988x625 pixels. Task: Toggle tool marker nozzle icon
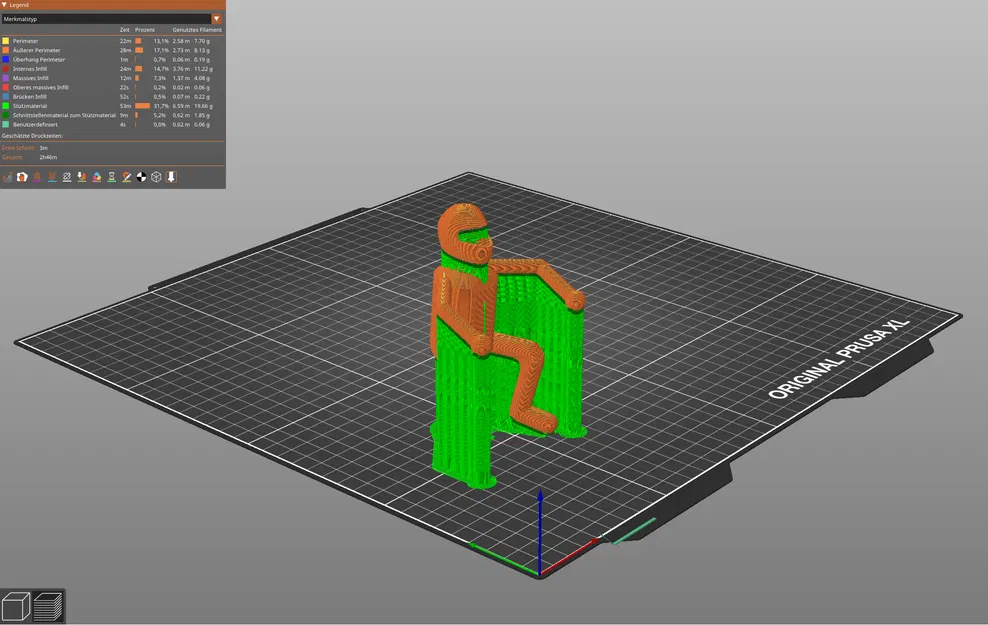pos(171,177)
